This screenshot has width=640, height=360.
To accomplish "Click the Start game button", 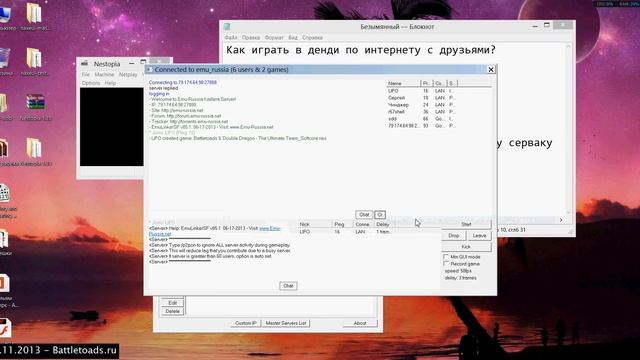I will [x=466, y=224].
